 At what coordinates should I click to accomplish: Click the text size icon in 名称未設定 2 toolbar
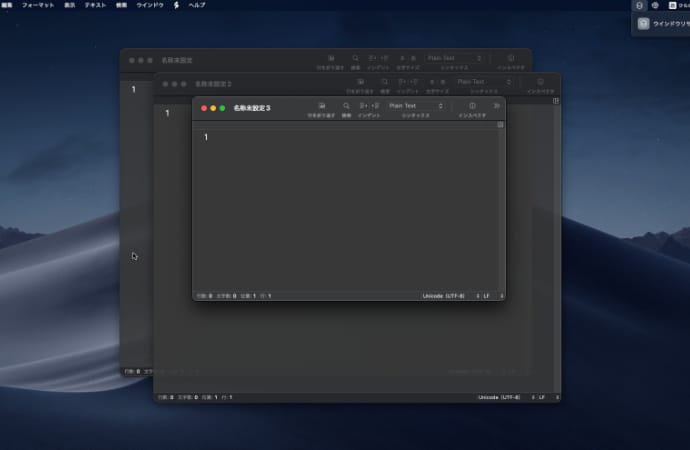click(436, 82)
